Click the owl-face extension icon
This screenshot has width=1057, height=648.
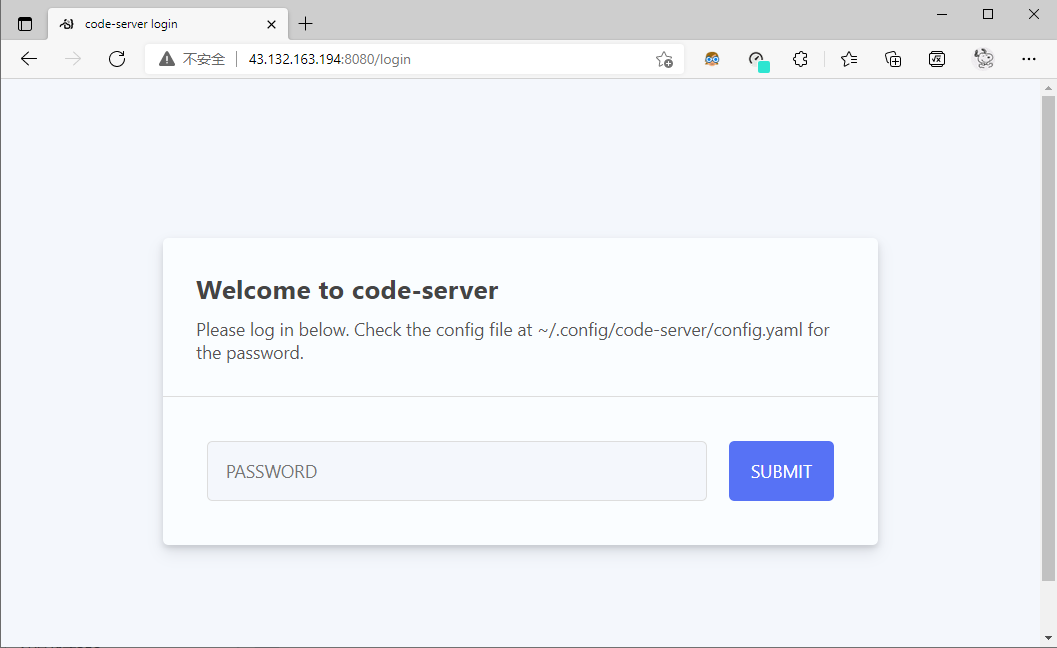click(x=712, y=59)
